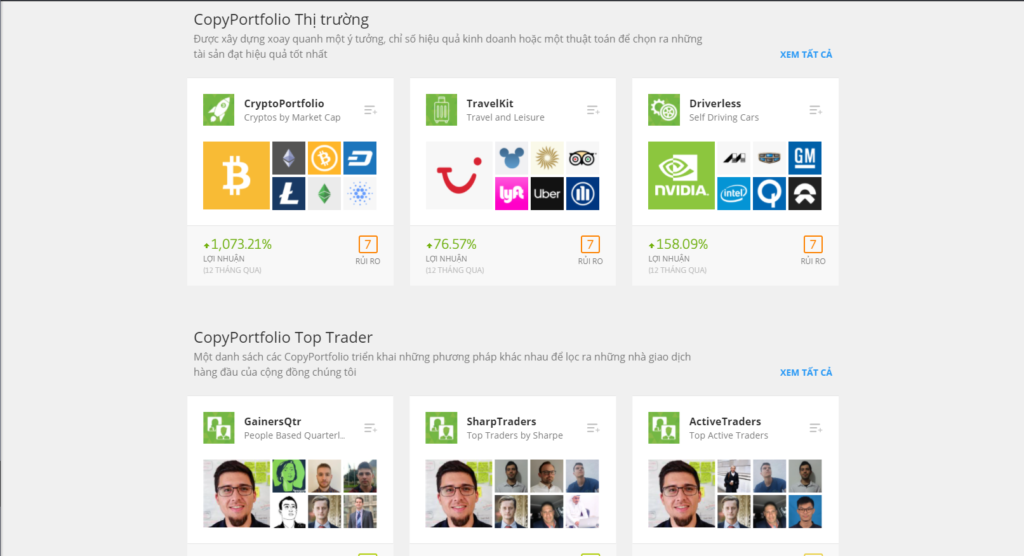Click the green-background avatar in GainersQtr
This screenshot has width=1024, height=556.
pyautogui.click(x=289, y=476)
